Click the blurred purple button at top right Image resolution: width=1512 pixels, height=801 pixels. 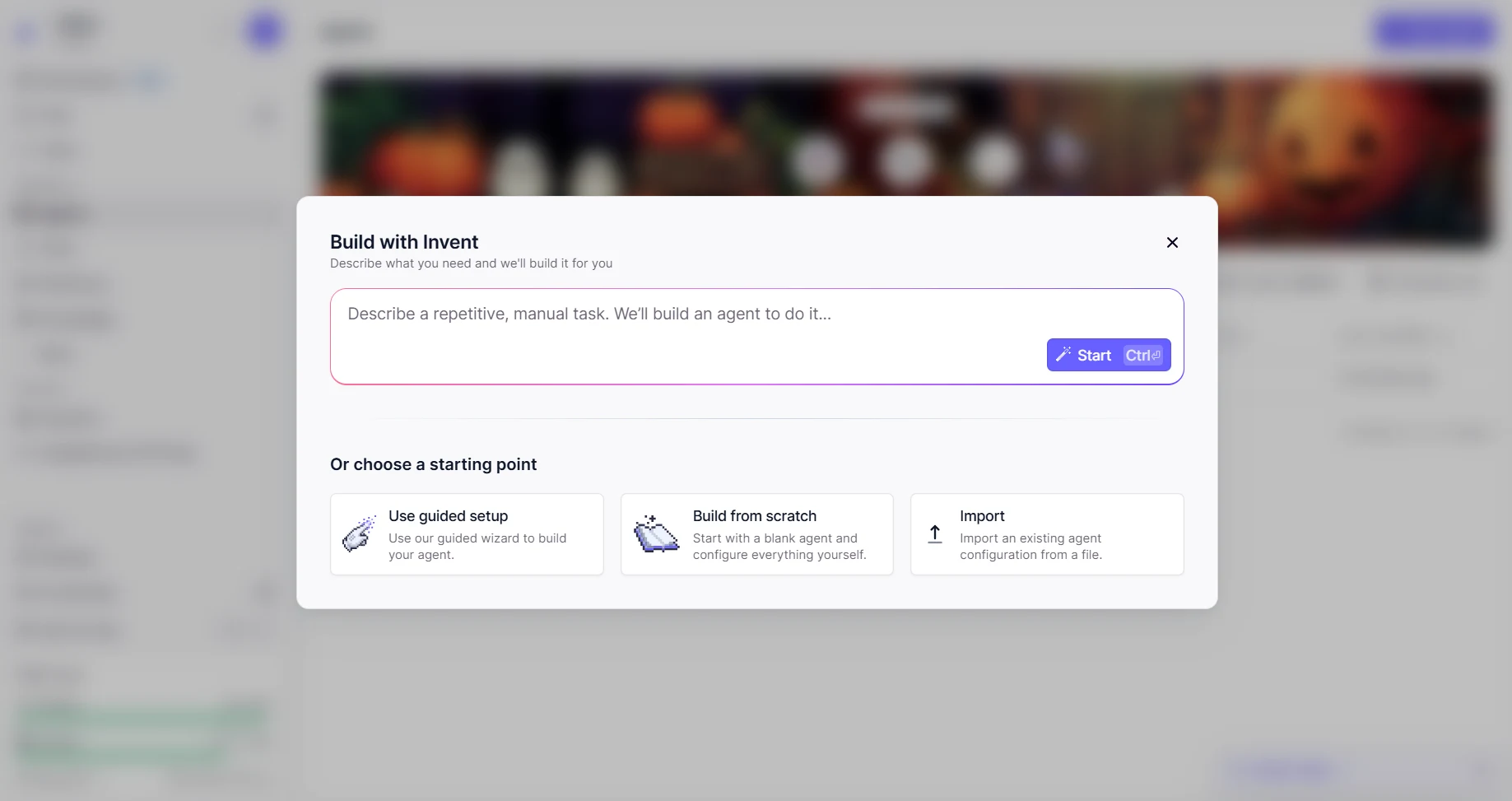[x=1435, y=31]
